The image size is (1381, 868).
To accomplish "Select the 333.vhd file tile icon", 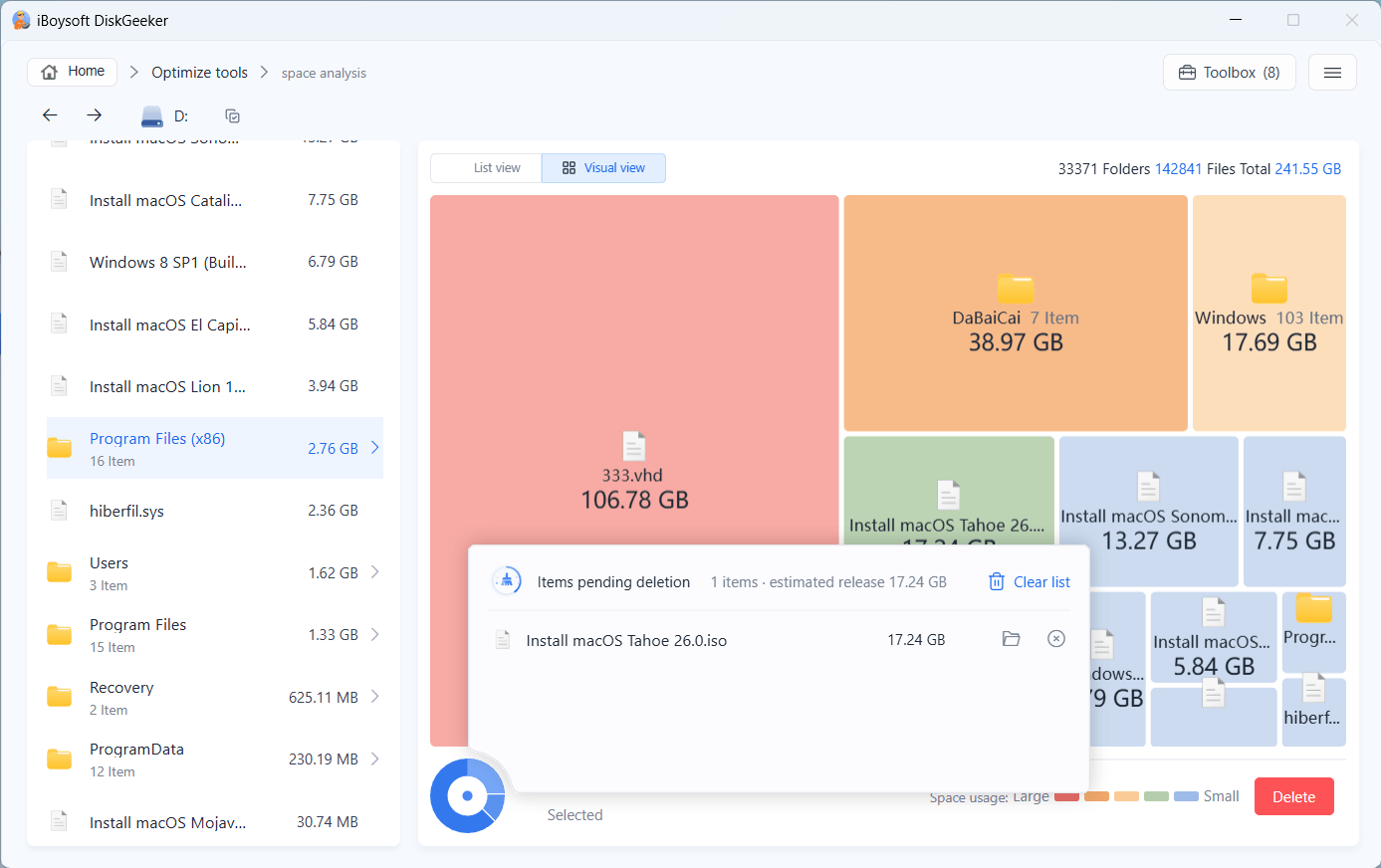I will click(x=634, y=446).
